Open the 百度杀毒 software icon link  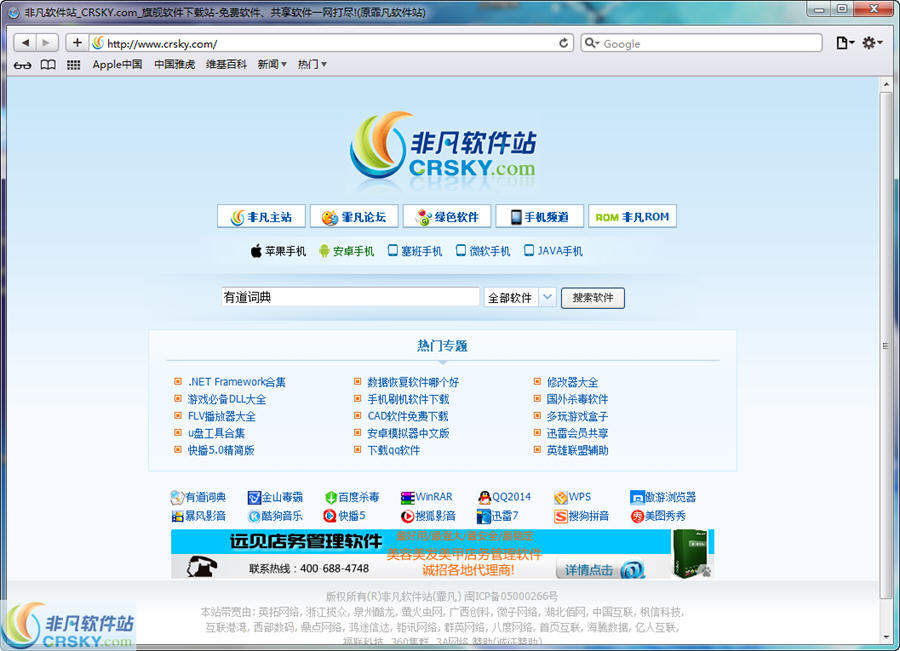tap(351, 497)
